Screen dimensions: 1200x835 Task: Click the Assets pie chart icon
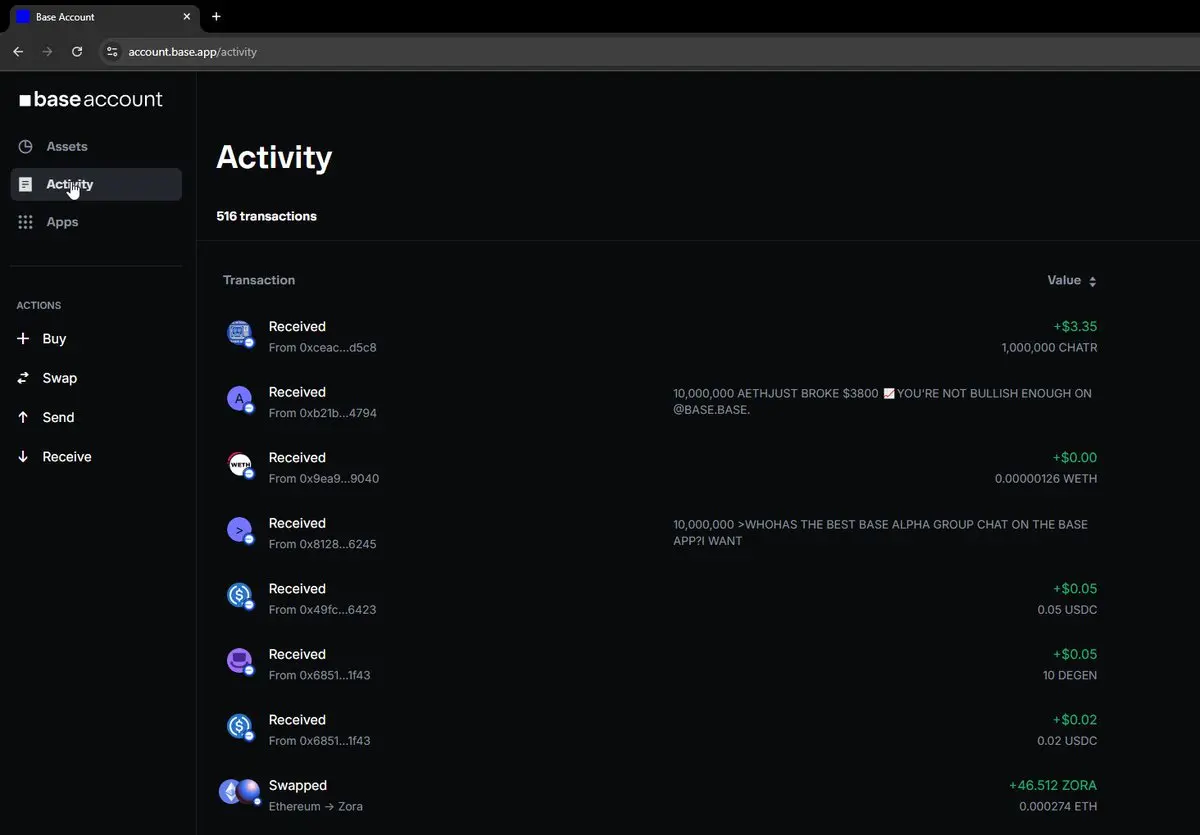[x=26, y=146]
